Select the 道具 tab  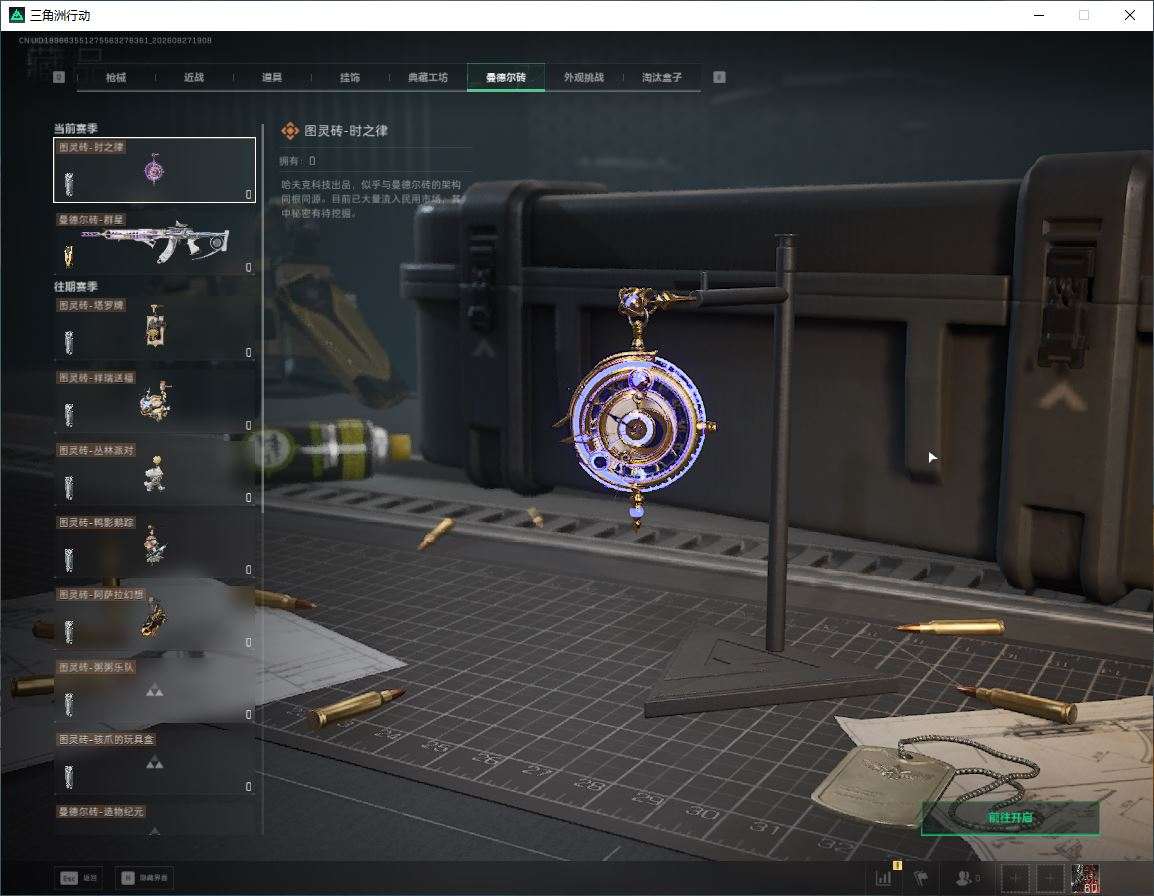(272, 77)
